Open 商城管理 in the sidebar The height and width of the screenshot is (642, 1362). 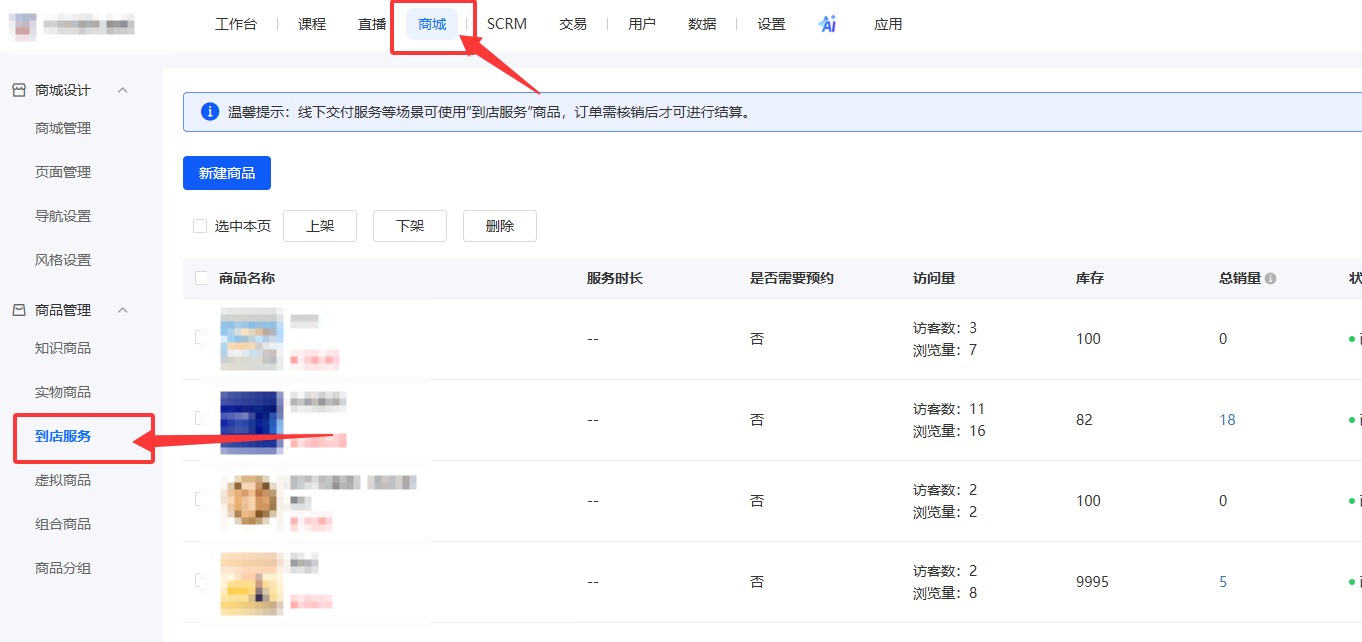click(63, 128)
